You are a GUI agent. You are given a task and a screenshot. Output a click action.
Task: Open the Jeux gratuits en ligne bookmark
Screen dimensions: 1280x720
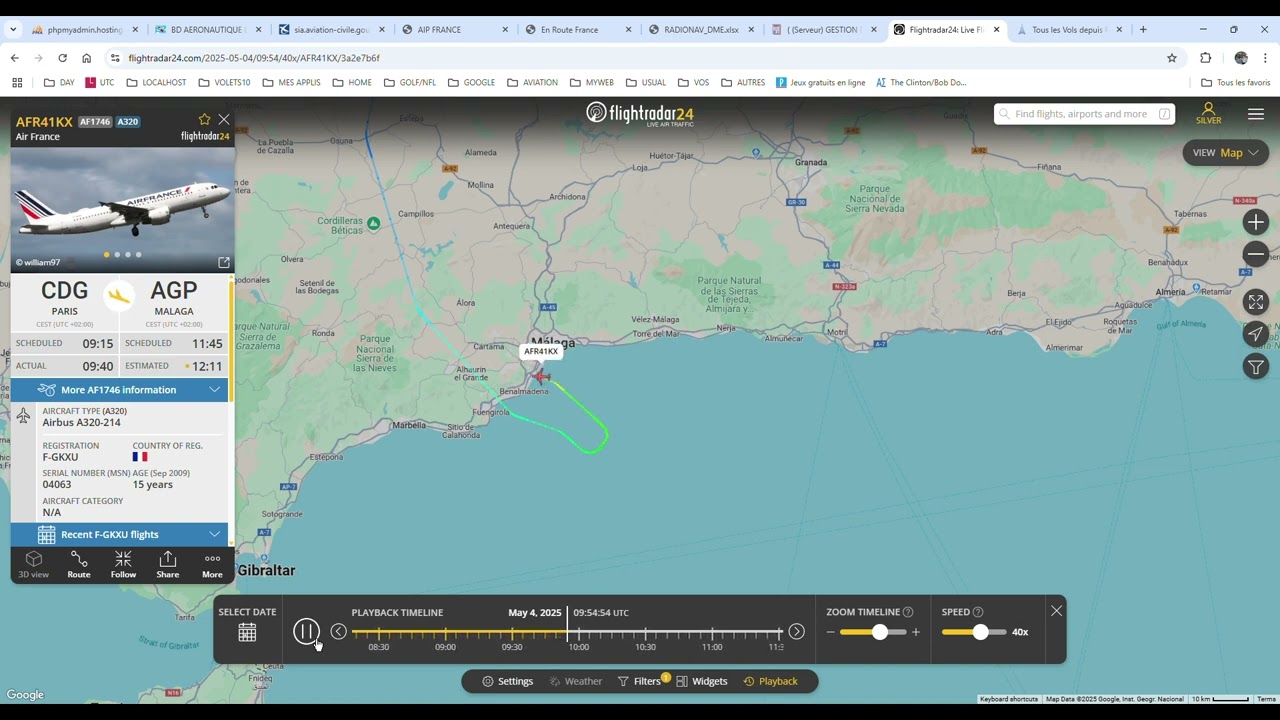[x=820, y=83]
